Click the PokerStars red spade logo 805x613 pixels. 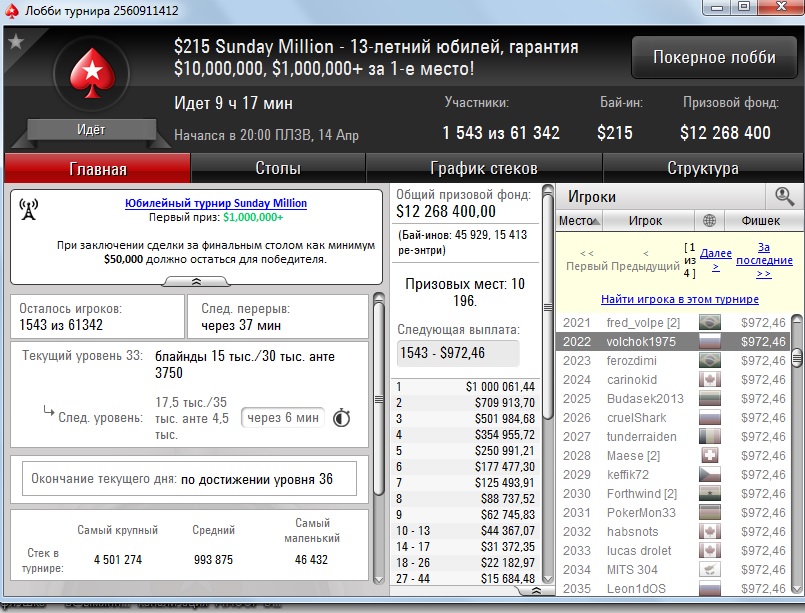click(x=92, y=73)
